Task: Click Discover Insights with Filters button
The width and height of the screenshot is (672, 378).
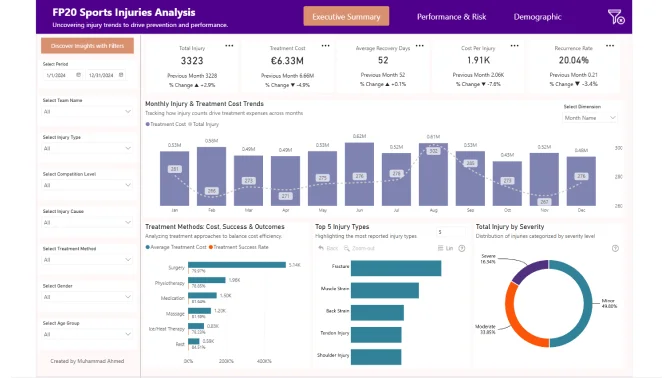Action: 87,46
